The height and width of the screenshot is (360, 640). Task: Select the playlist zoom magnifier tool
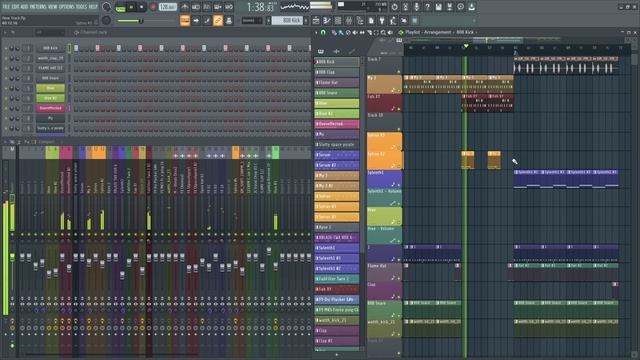pyautogui.click(x=383, y=32)
